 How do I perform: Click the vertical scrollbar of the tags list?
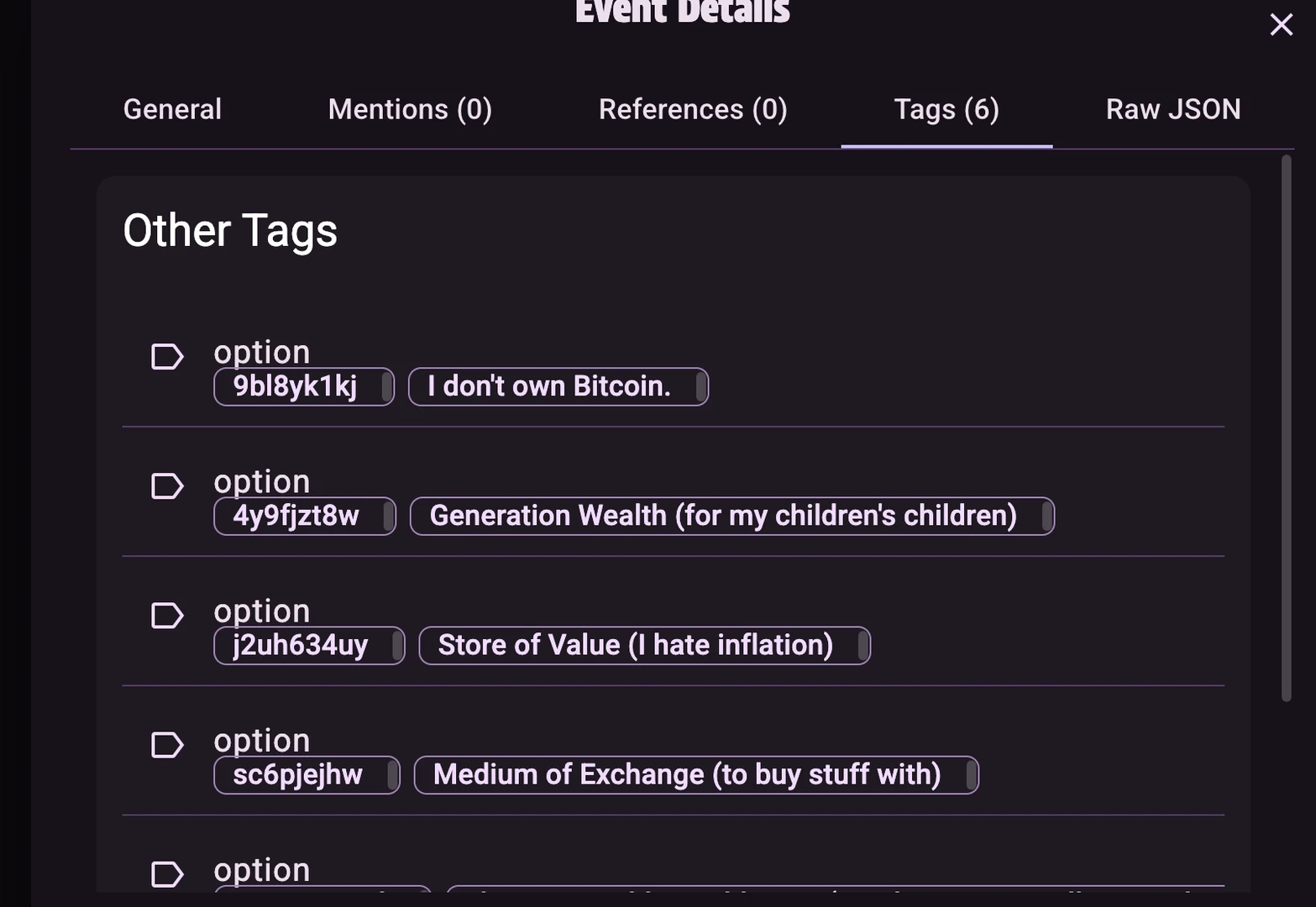[x=1286, y=428]
